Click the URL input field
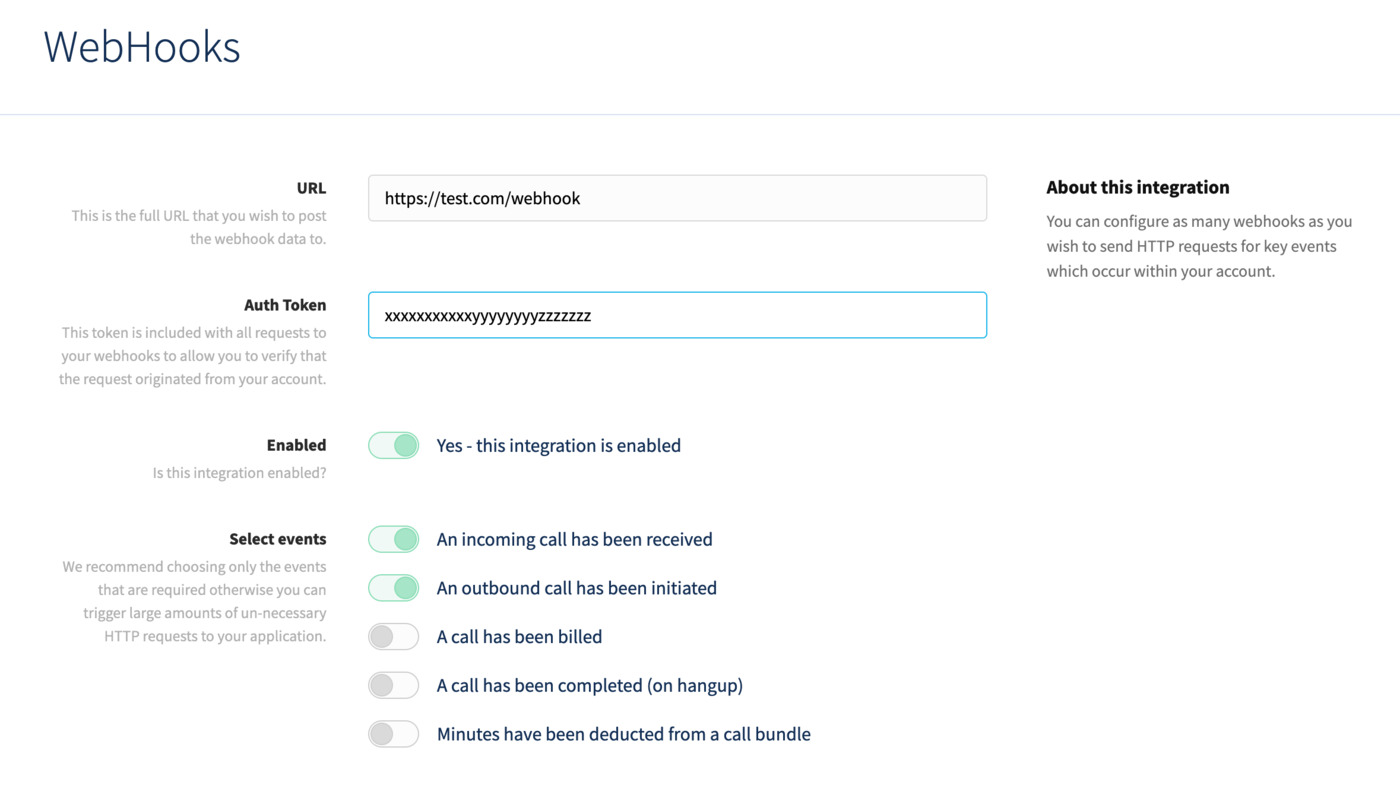Image resolution: width=1400 pixels, height=785 pixels. coord(677,198)
